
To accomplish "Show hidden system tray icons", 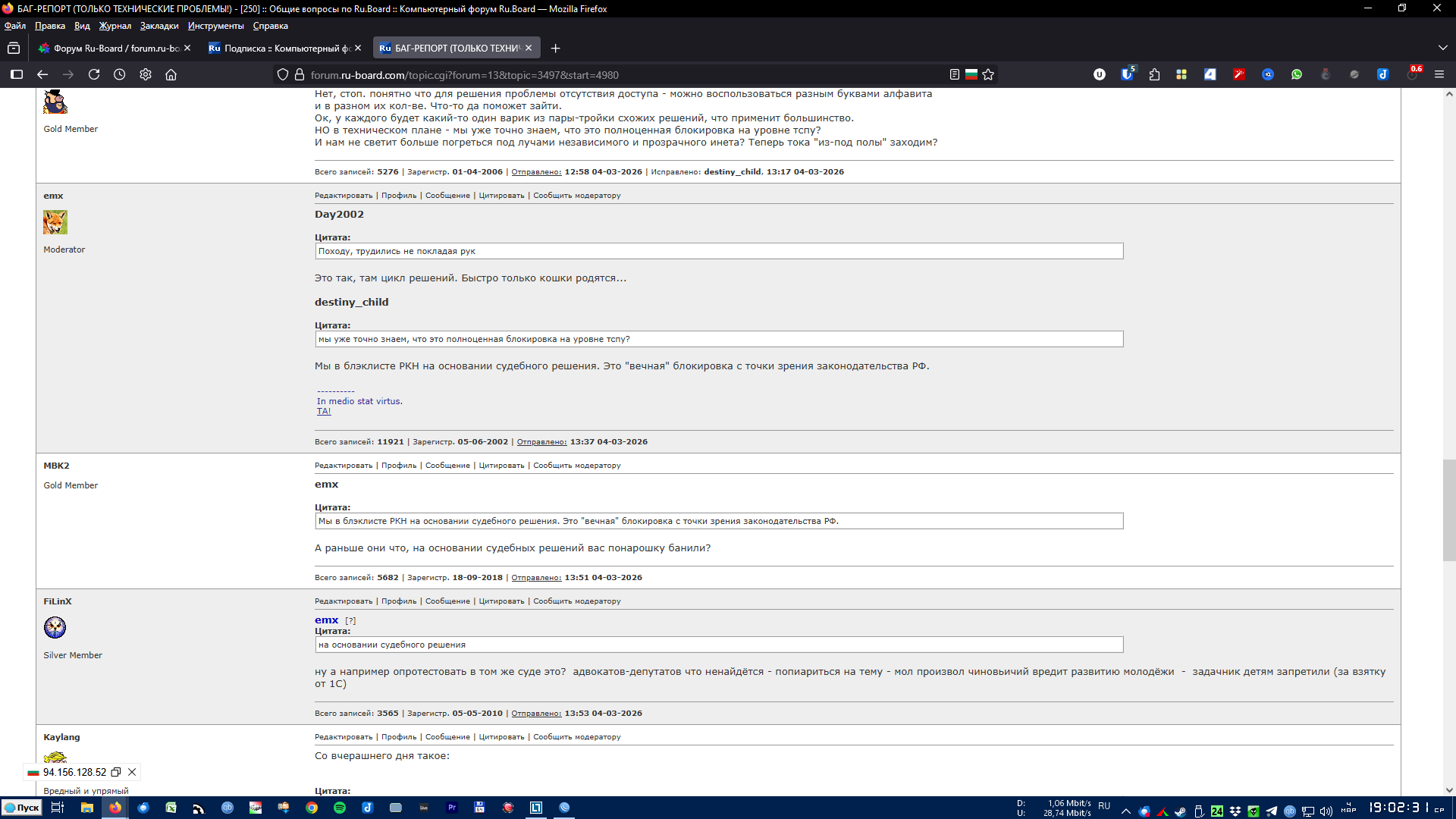I will tap(1126, 811).
